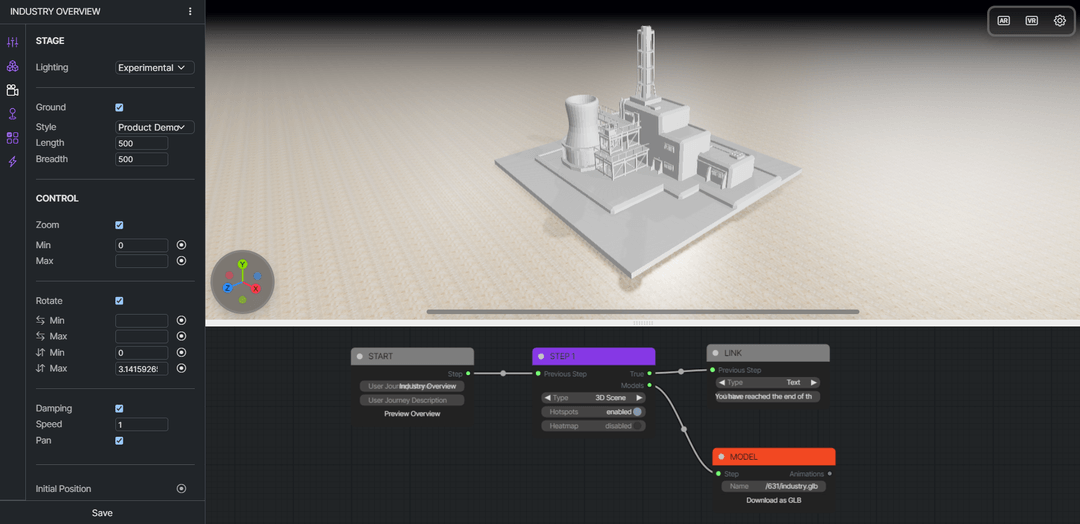Open the 3D objects panel icon
The image size is (1080, 524).
pos(13,66)
